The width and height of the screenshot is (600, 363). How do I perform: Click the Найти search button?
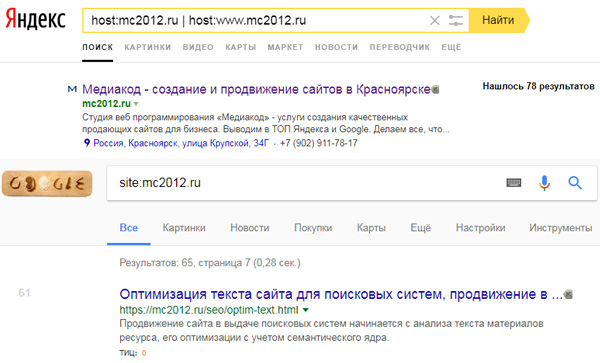coord(499,20)
